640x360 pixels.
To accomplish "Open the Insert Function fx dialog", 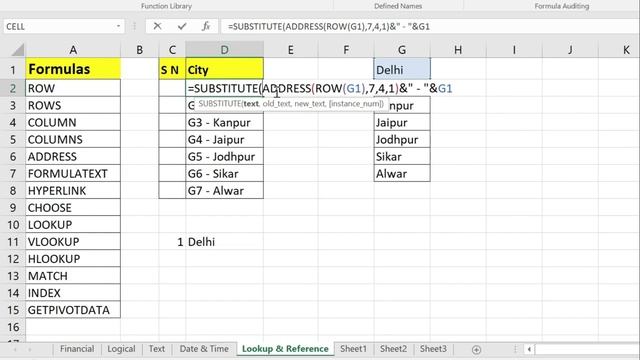I will 206,27.
